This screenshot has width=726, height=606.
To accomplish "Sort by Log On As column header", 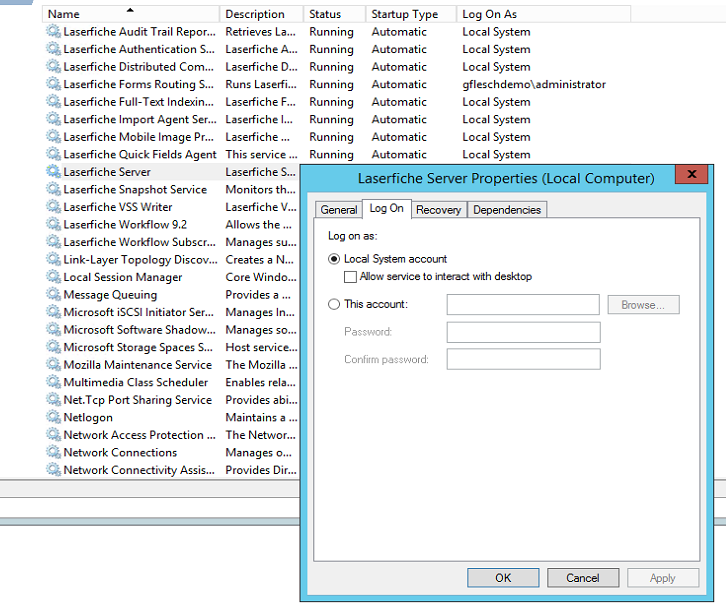I will point(544,14).
